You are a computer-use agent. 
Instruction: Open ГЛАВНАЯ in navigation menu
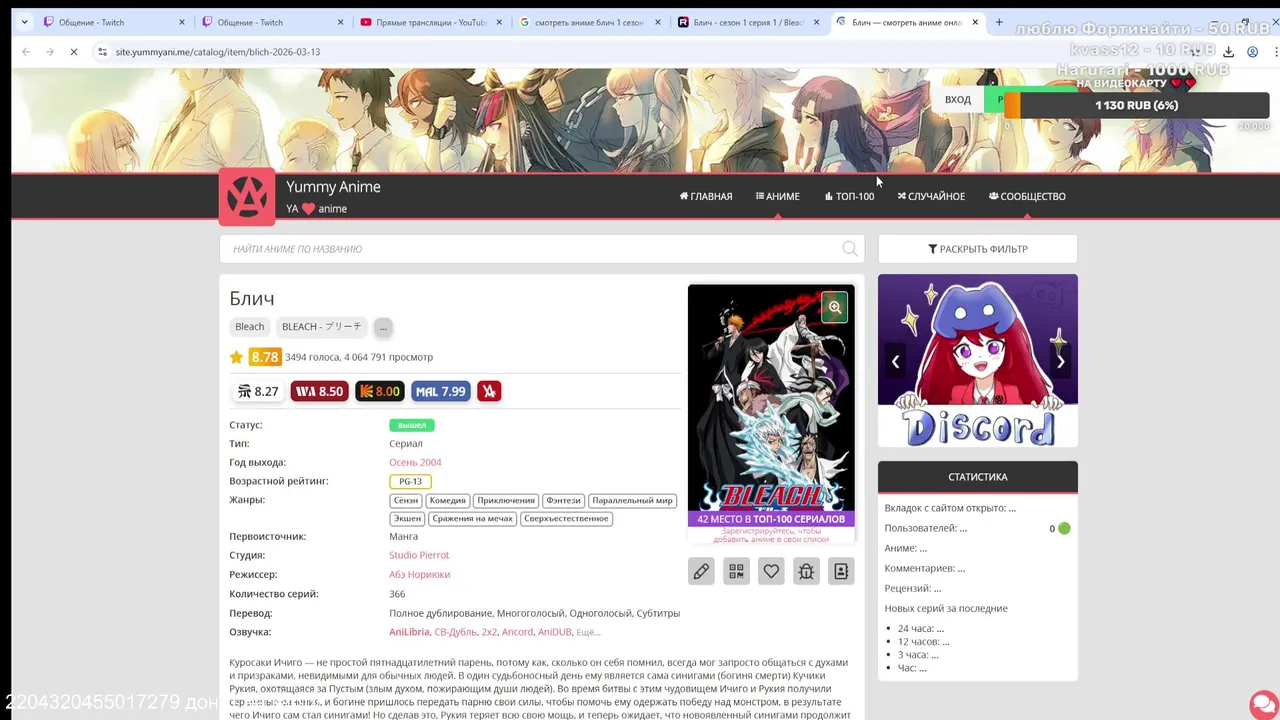pyautogui.click(x=706, y=197)
